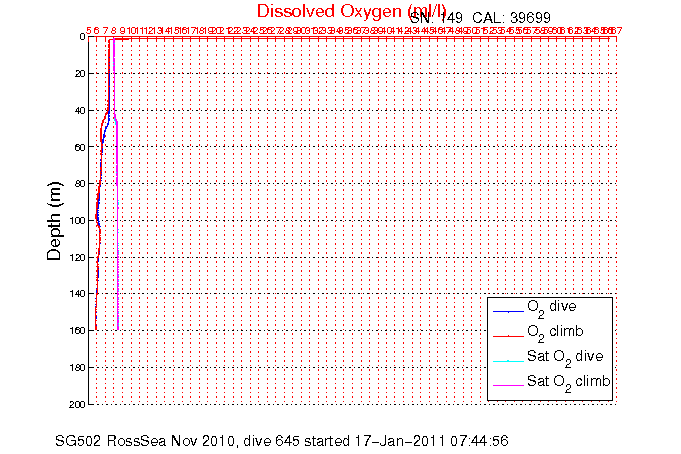Click the red O2 climb legend line sample
This screenshot has width=681, height=454.
(508, 336)
